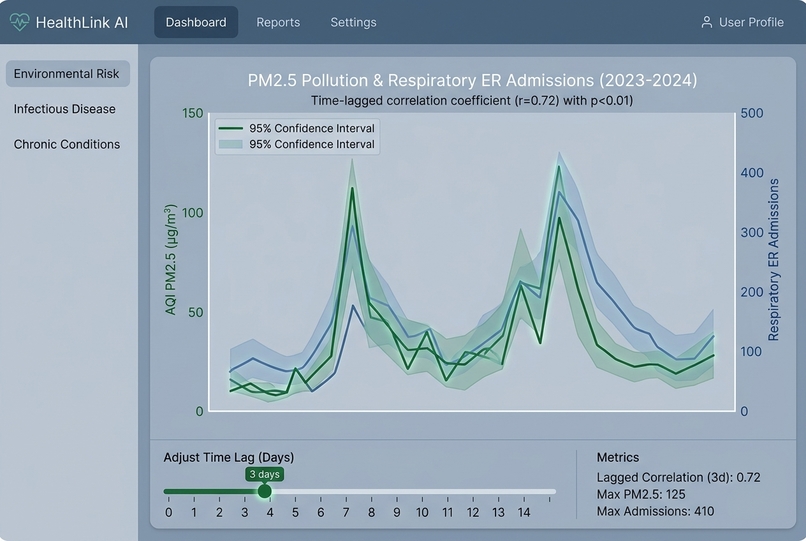Select Infectious Disease in the sidebar
Screen dimensions: 806x541
click(x=65, y=109)
